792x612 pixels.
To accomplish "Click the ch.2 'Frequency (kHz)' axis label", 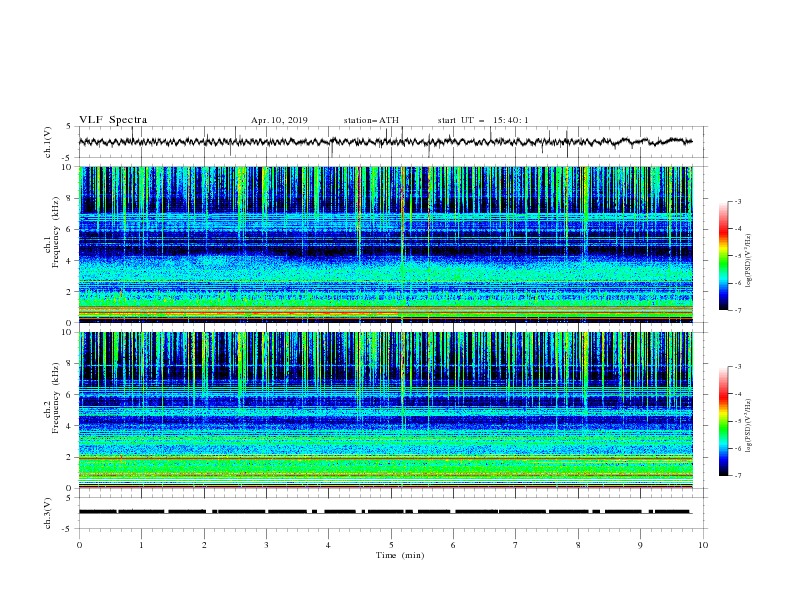I will tap(56, 398).
